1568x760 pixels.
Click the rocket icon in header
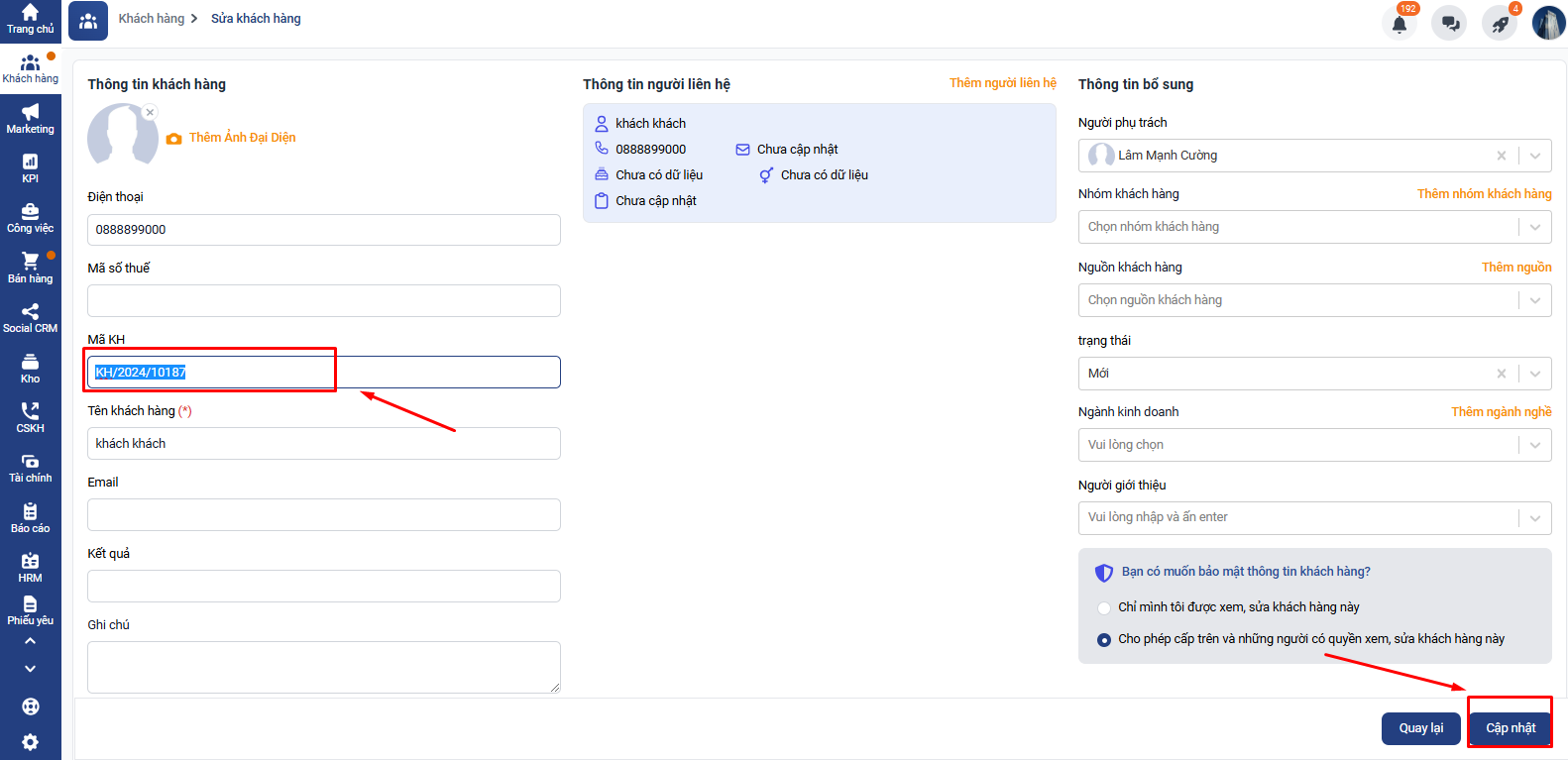pos(1500,24)
